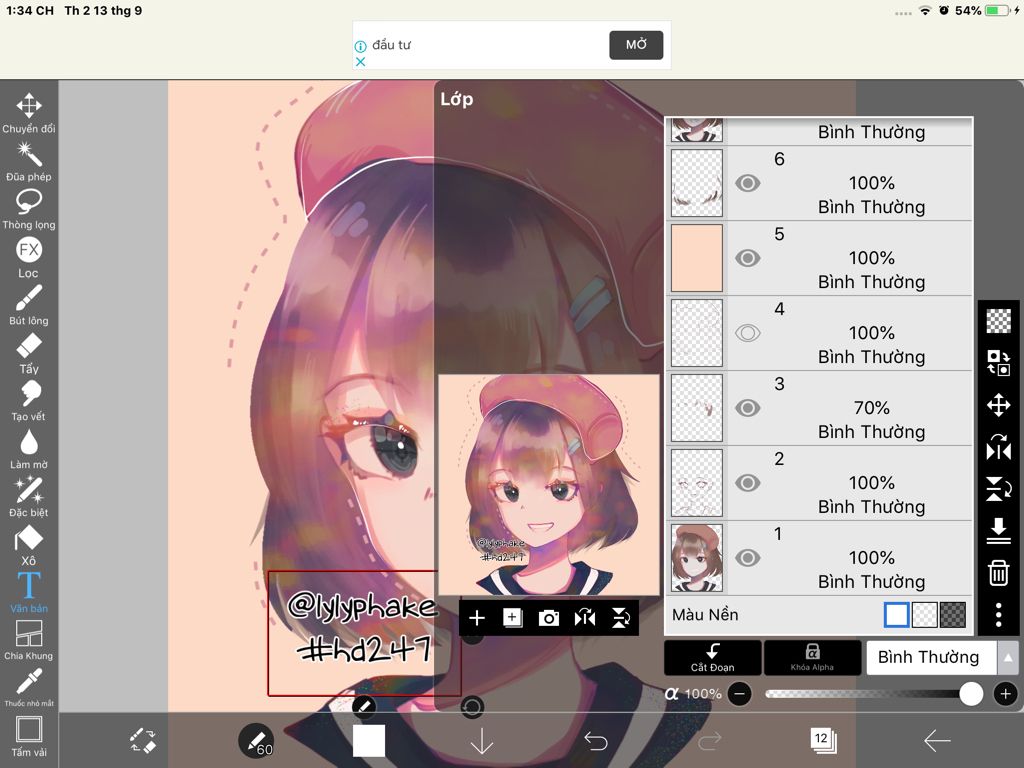This screenshot has height=768, width=1024.
Task: Expand blend mode list with arrow
Action: (1008, 658)
